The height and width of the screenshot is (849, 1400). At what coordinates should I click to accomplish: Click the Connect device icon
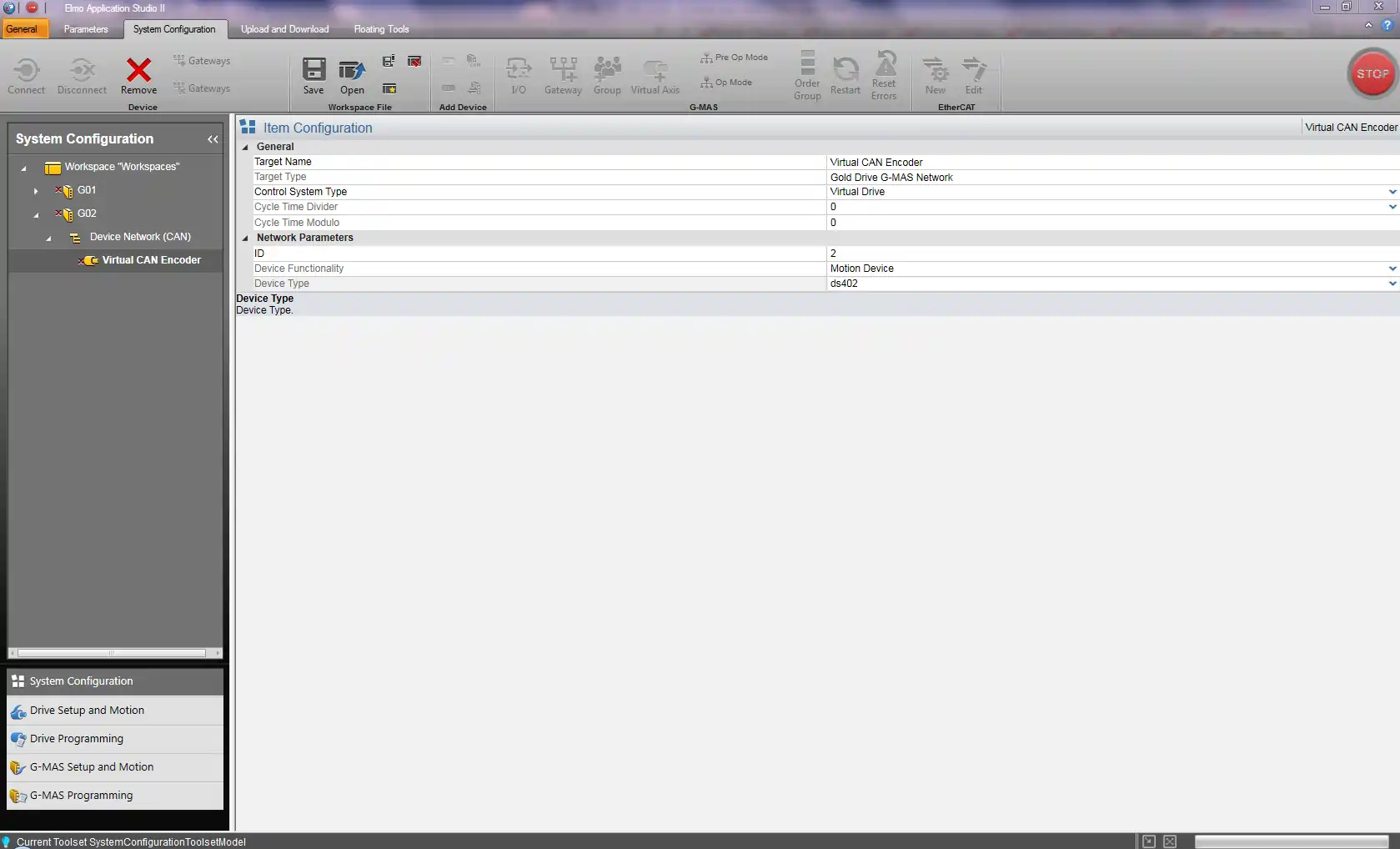(x=26, y=76)
